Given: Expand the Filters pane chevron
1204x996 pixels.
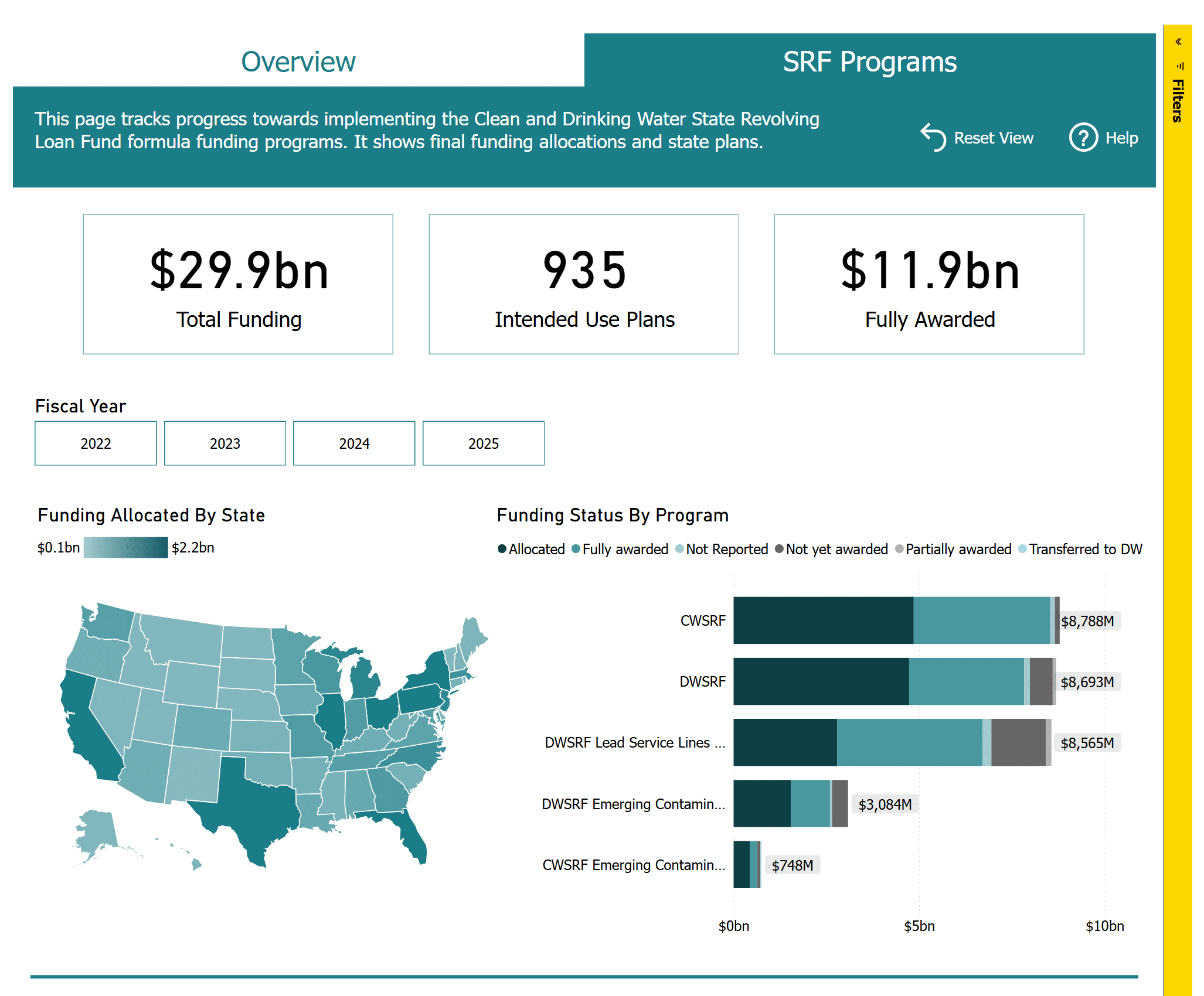Looking at the screenshot, I should (1178, 42).
